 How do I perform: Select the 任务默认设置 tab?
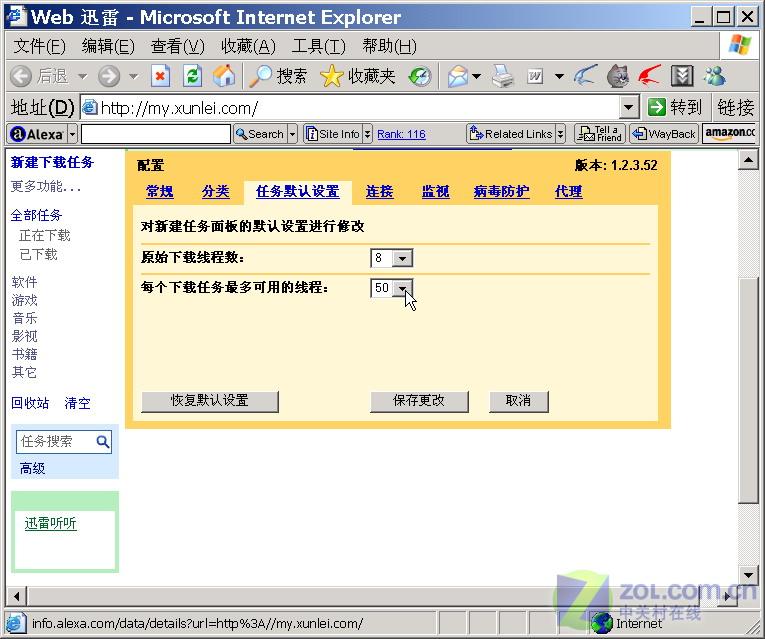(298, 192)
